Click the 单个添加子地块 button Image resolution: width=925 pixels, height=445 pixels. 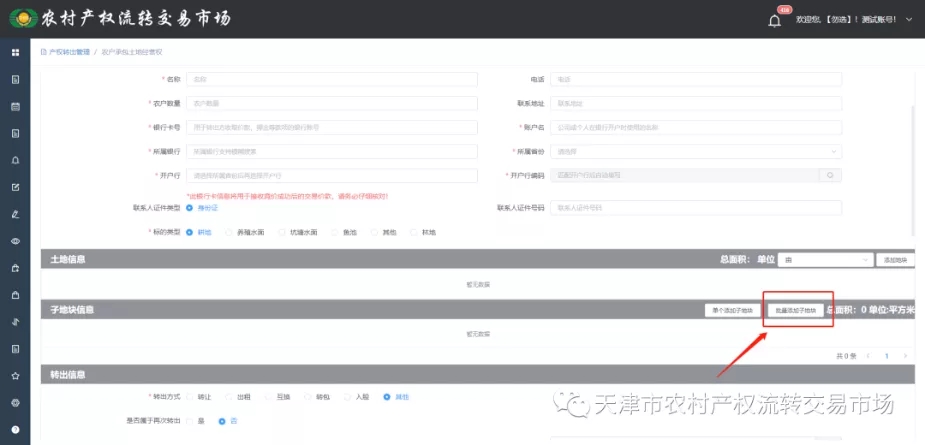click(732, 311)
